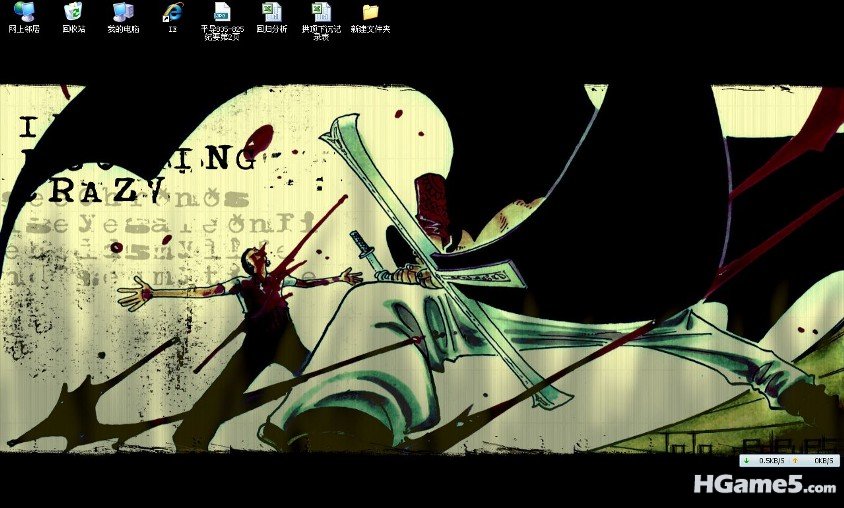Click the 新建文件夹 folder icon
This screenshot has height=508, width=844.
(370, 12)
